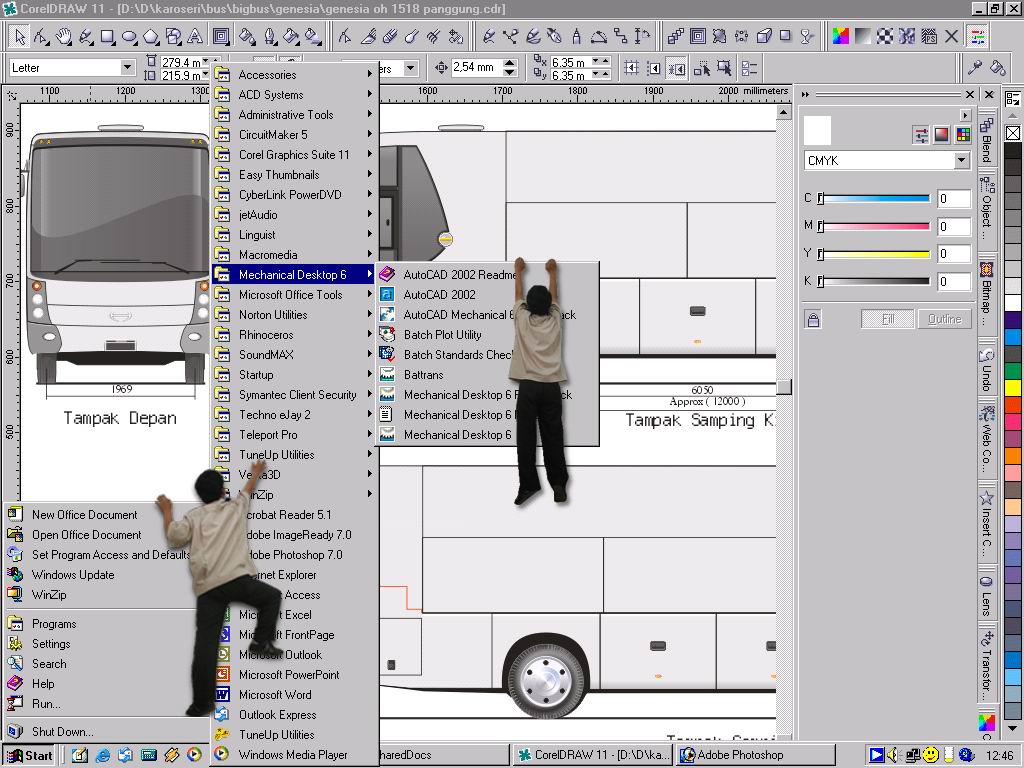
Task: Select the Knife tool
Action: click(368, 37)
